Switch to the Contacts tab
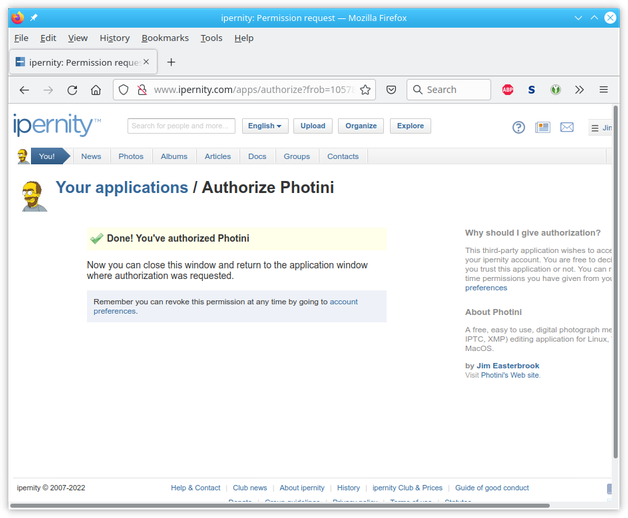The height and width of the screenshot is (518, 628). [343, 156]
